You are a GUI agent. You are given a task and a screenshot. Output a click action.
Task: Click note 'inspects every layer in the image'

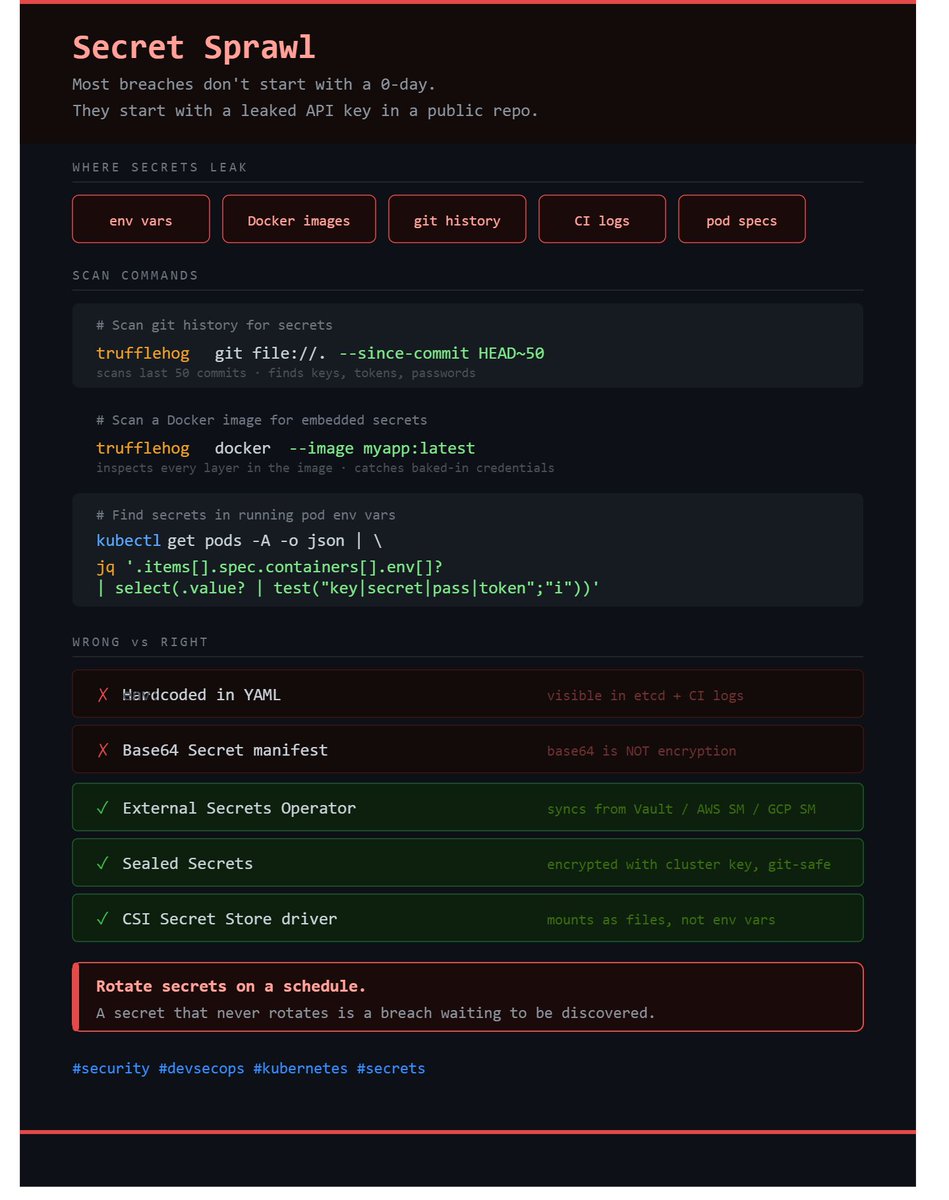(325, 468)
